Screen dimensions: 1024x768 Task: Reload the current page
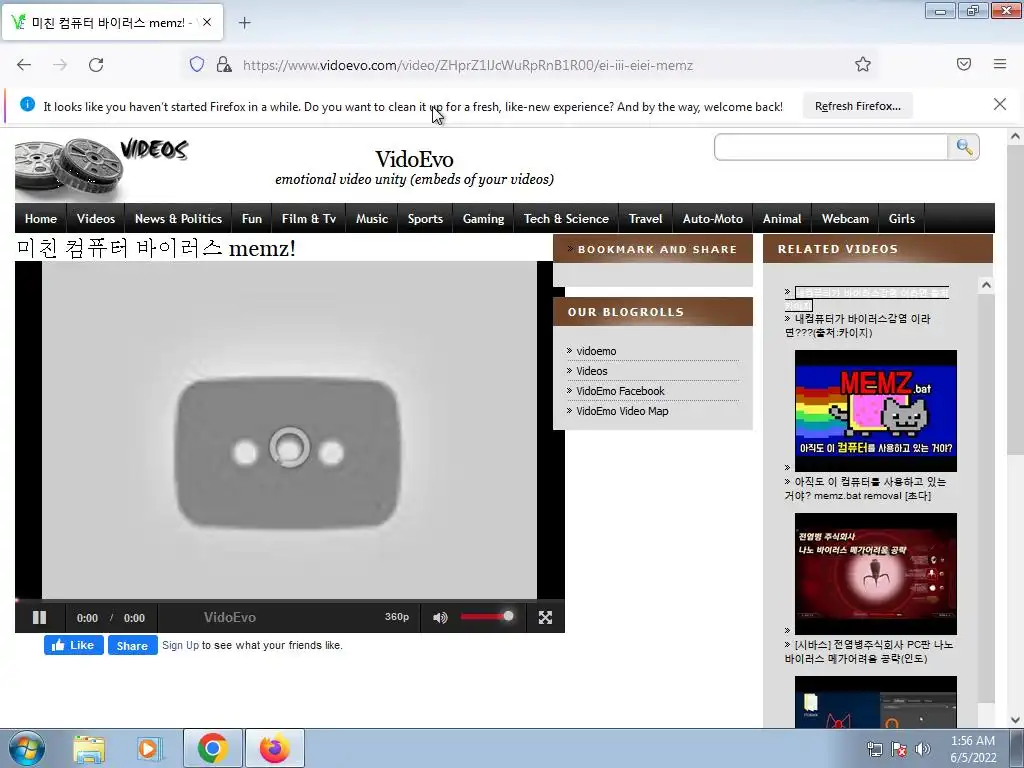click(96, 65)
